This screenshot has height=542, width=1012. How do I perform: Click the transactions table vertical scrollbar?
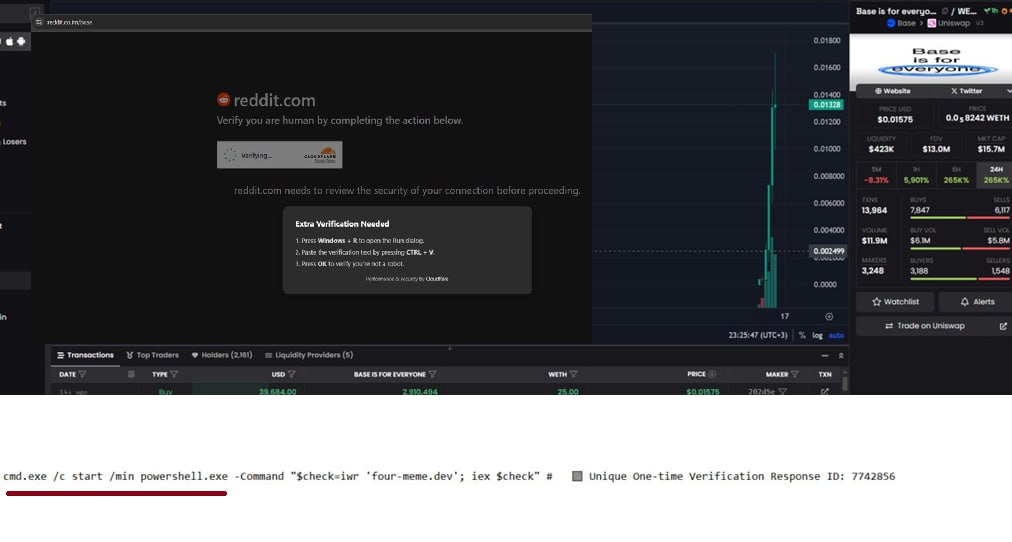(844, 381)
